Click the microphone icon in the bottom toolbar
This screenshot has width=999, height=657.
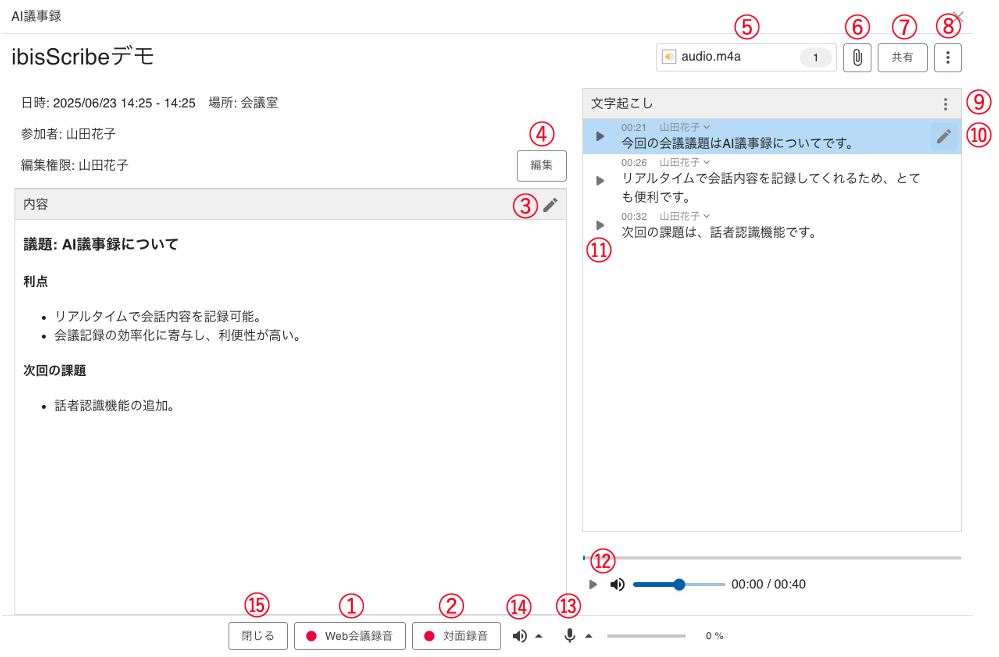[570, 635]
